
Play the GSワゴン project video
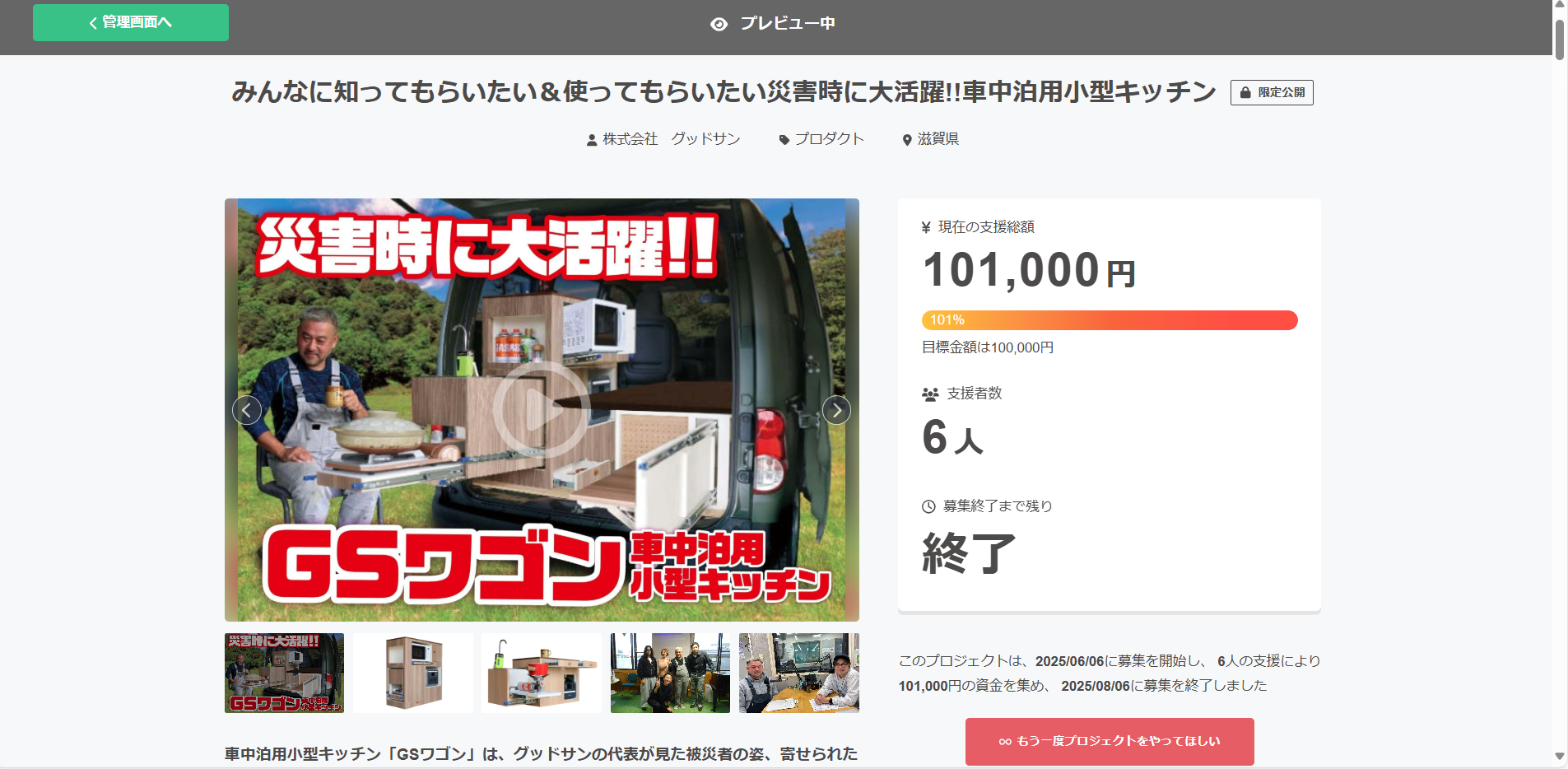(x=541, y=409)
